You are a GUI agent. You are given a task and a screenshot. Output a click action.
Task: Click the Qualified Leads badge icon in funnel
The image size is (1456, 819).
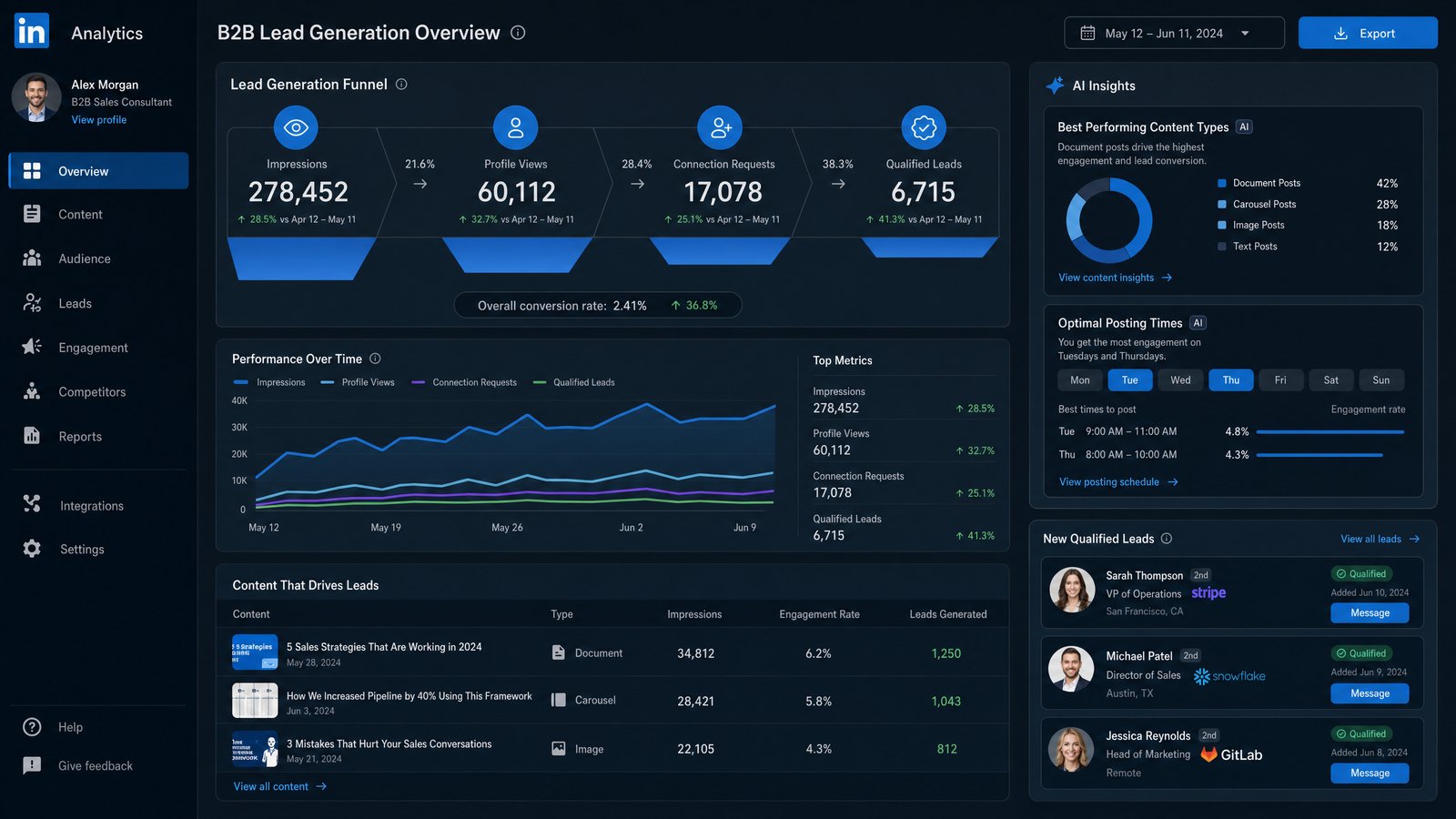924,127
